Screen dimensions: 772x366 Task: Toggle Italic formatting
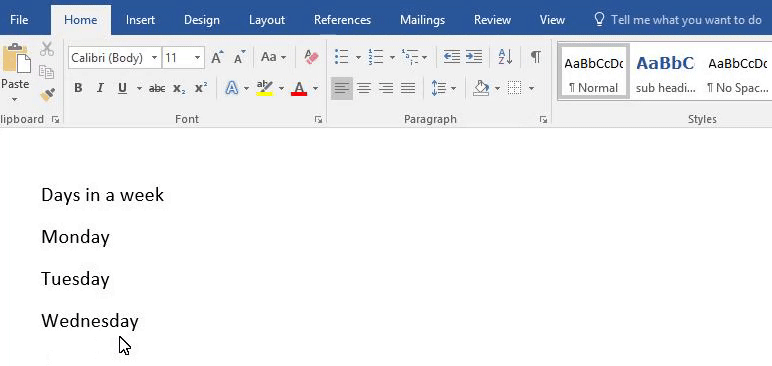point(100,88)
